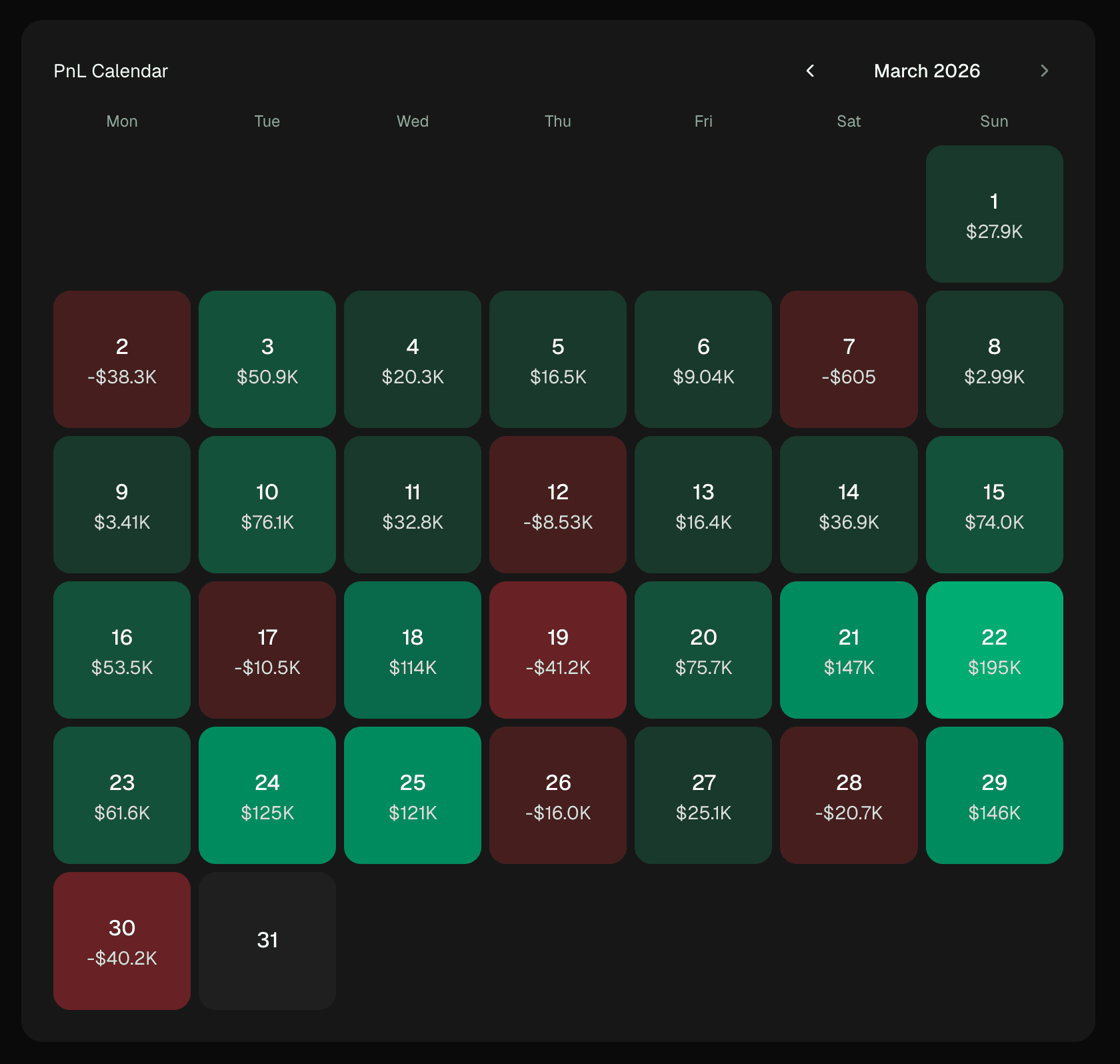Click the PnL Calendar title
Image resolution: width=1120 pixels, height=1064 pixels.
[x=111, y=71]
